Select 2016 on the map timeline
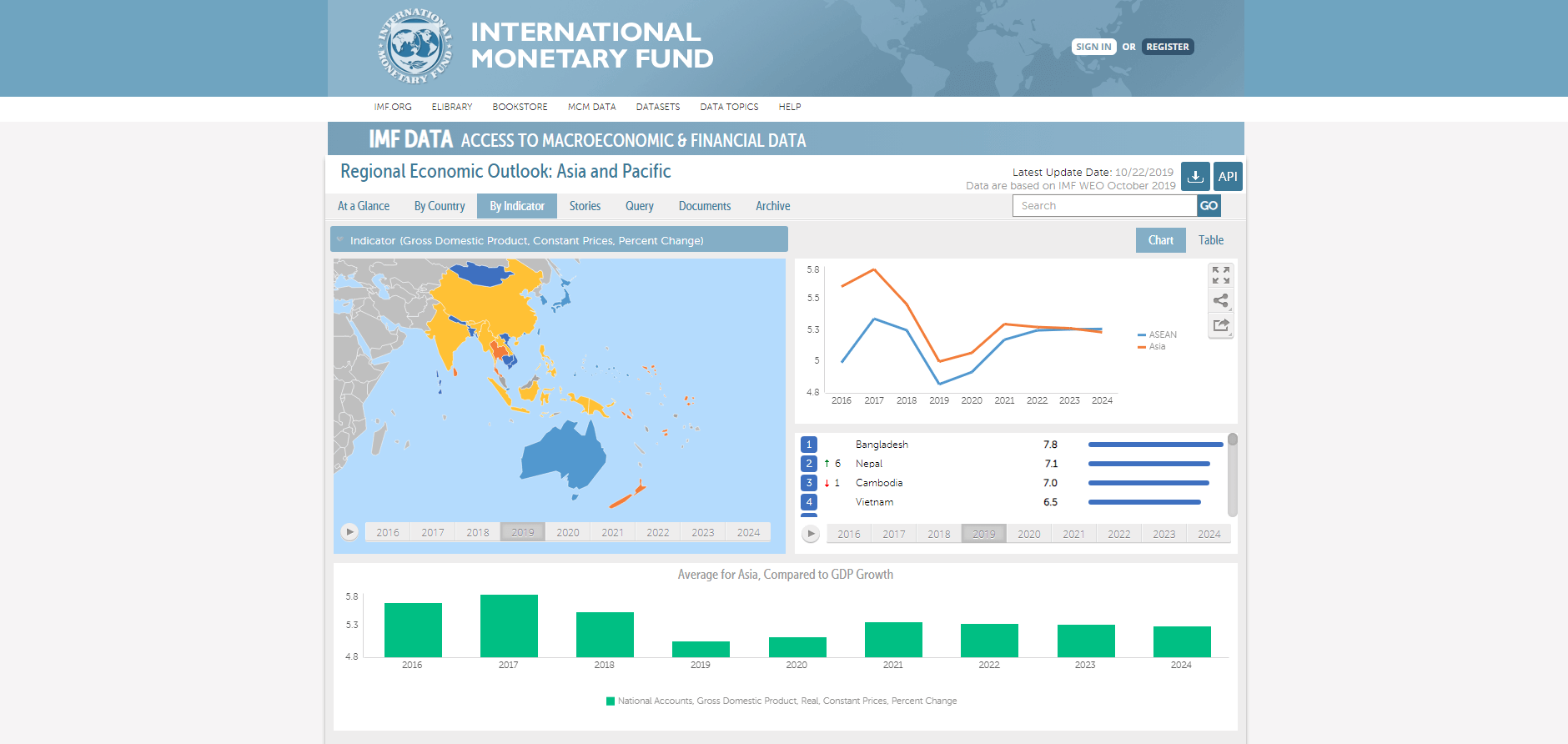Viewport: 1568px width, 744px height. click(388, 532)
